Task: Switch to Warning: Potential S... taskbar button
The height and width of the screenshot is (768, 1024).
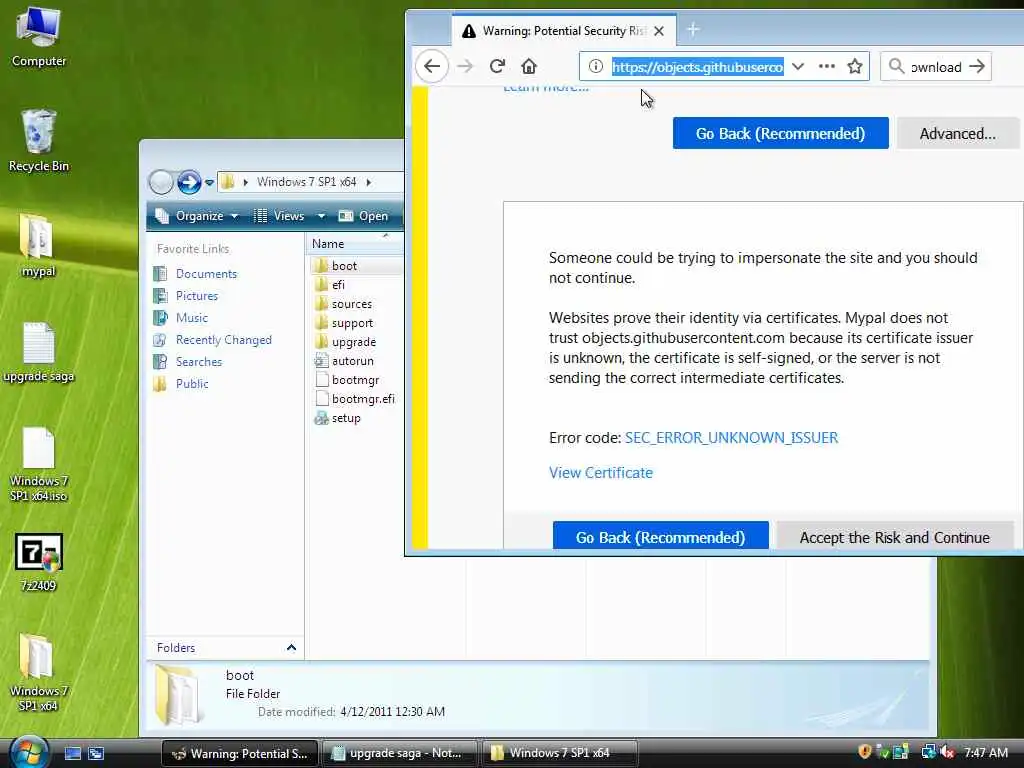Action: pos(240,754)
